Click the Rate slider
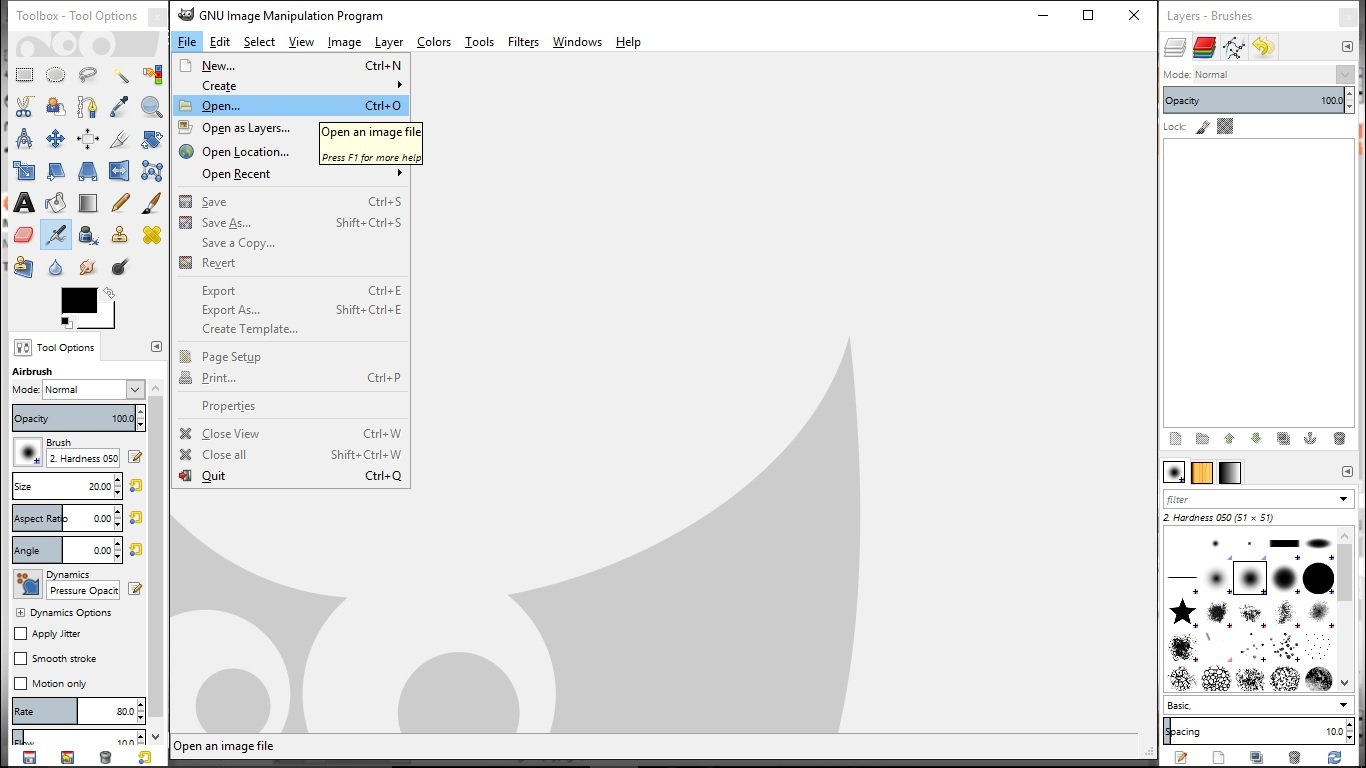 coord(74,712)
